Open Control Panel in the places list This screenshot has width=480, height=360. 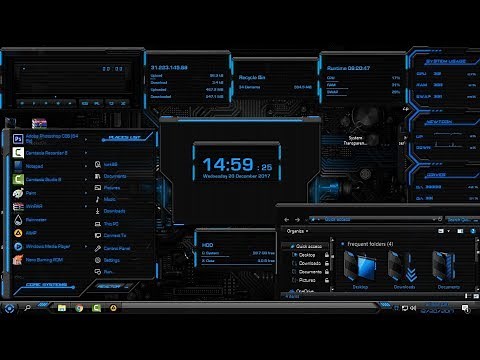pos(112,248)
